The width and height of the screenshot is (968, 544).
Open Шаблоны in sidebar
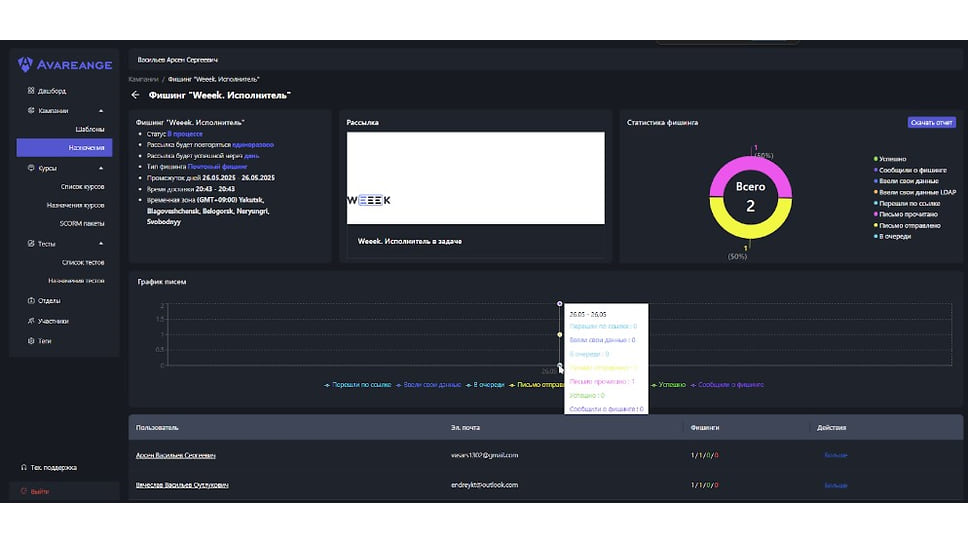(90, 129)
